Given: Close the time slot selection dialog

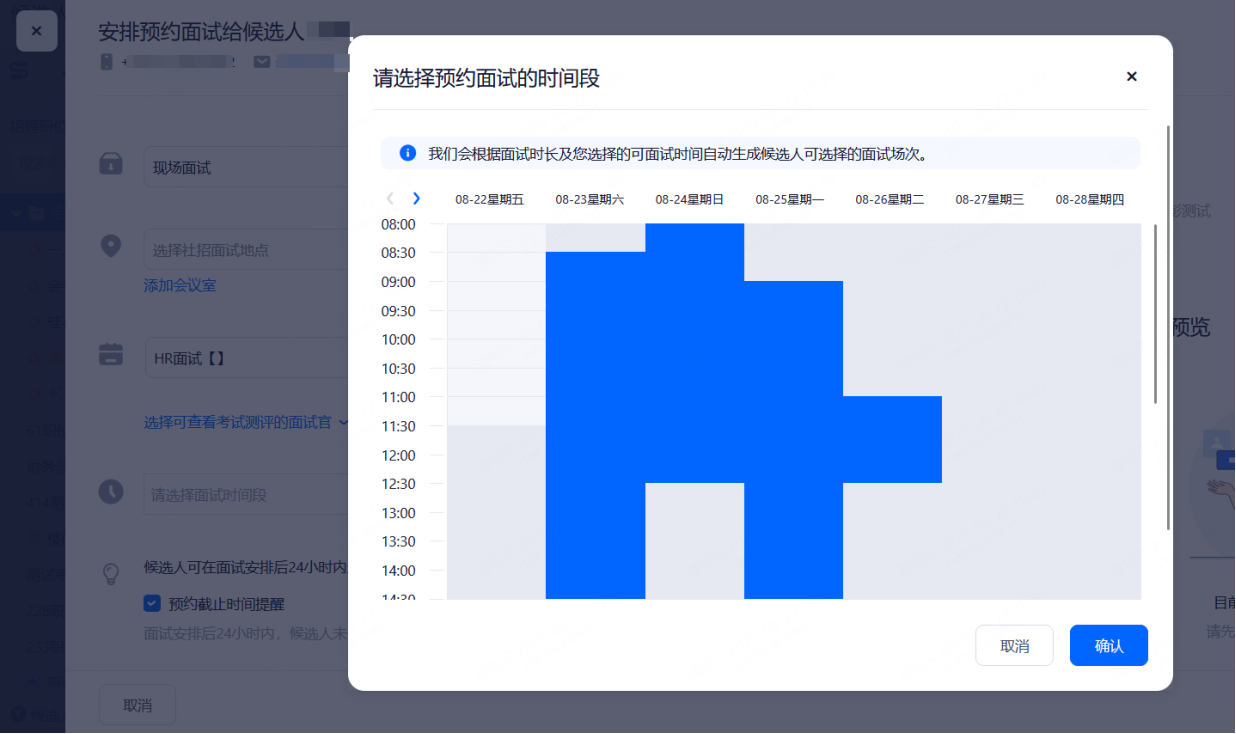Looking at the screenshot, I should click(x=1131, y=76).
